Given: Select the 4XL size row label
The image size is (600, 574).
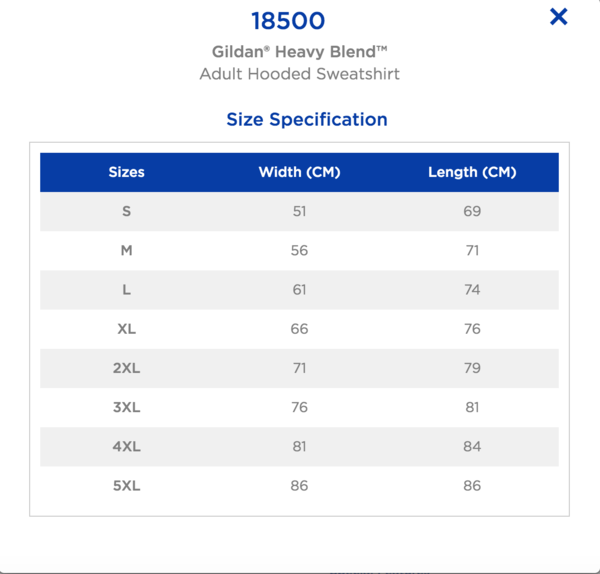Looking at the screenshot, I should pos(126,446).
